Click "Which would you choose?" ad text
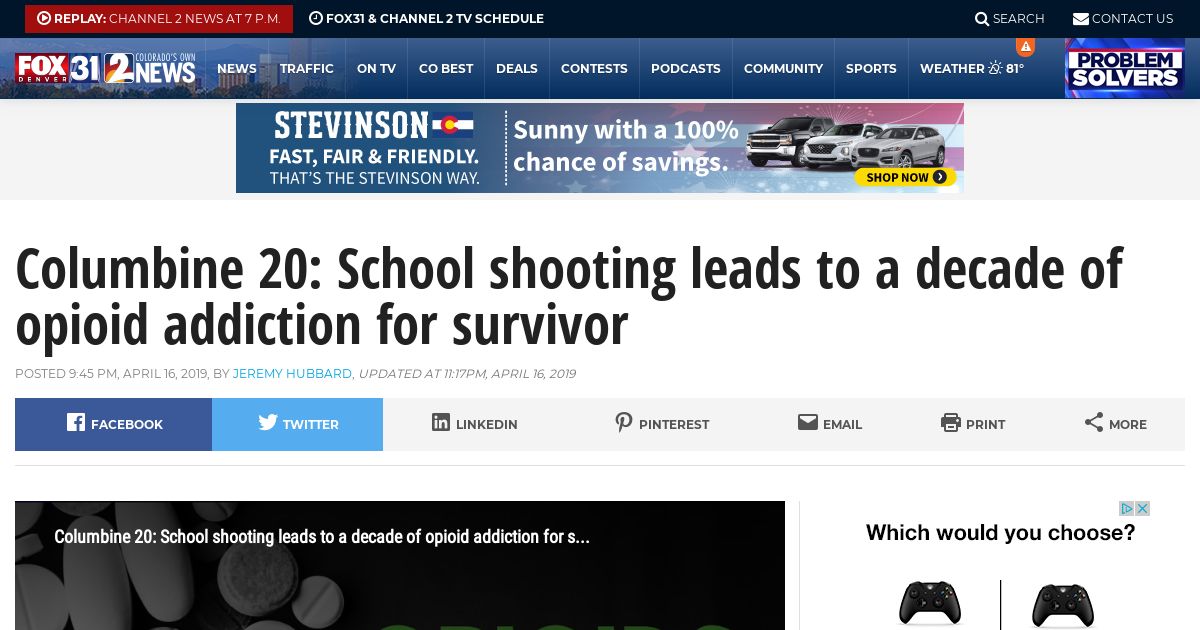The width and height of the screenshot is (1200, 630). [x=1000, y=533]
